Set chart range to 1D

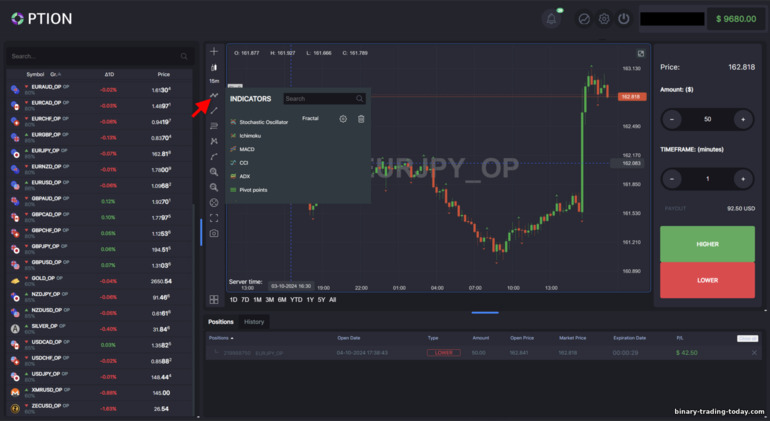tap(233, 300)
